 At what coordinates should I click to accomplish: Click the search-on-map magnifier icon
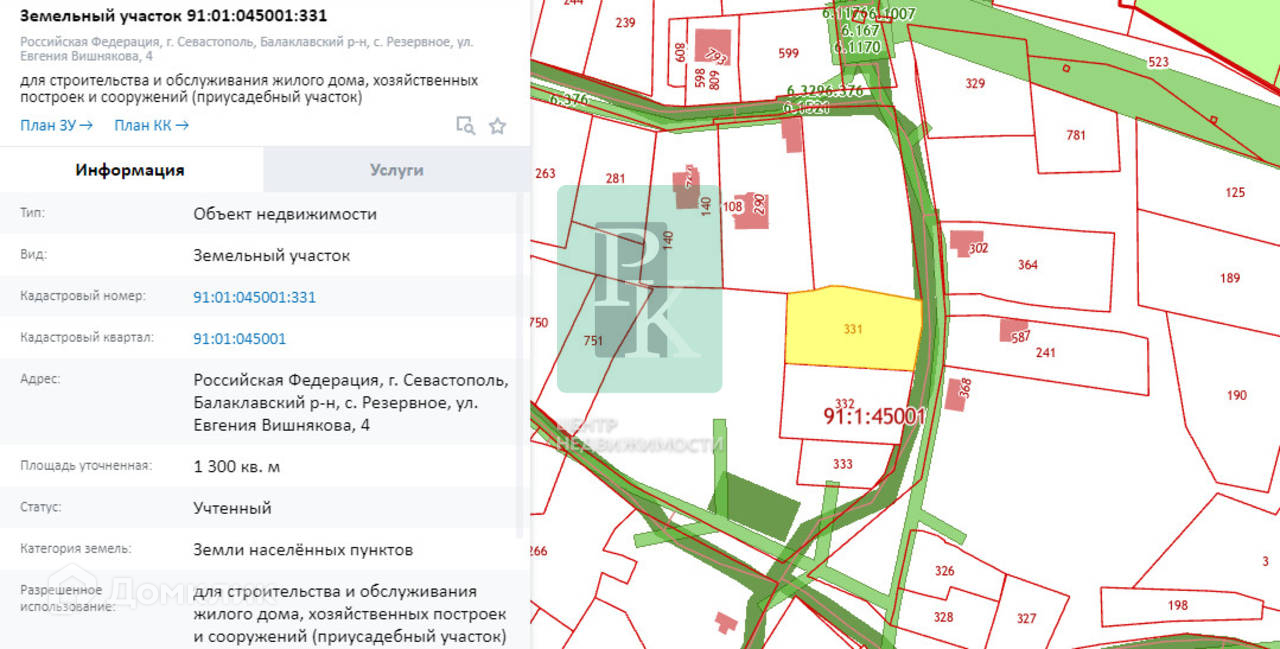[465, 126]
